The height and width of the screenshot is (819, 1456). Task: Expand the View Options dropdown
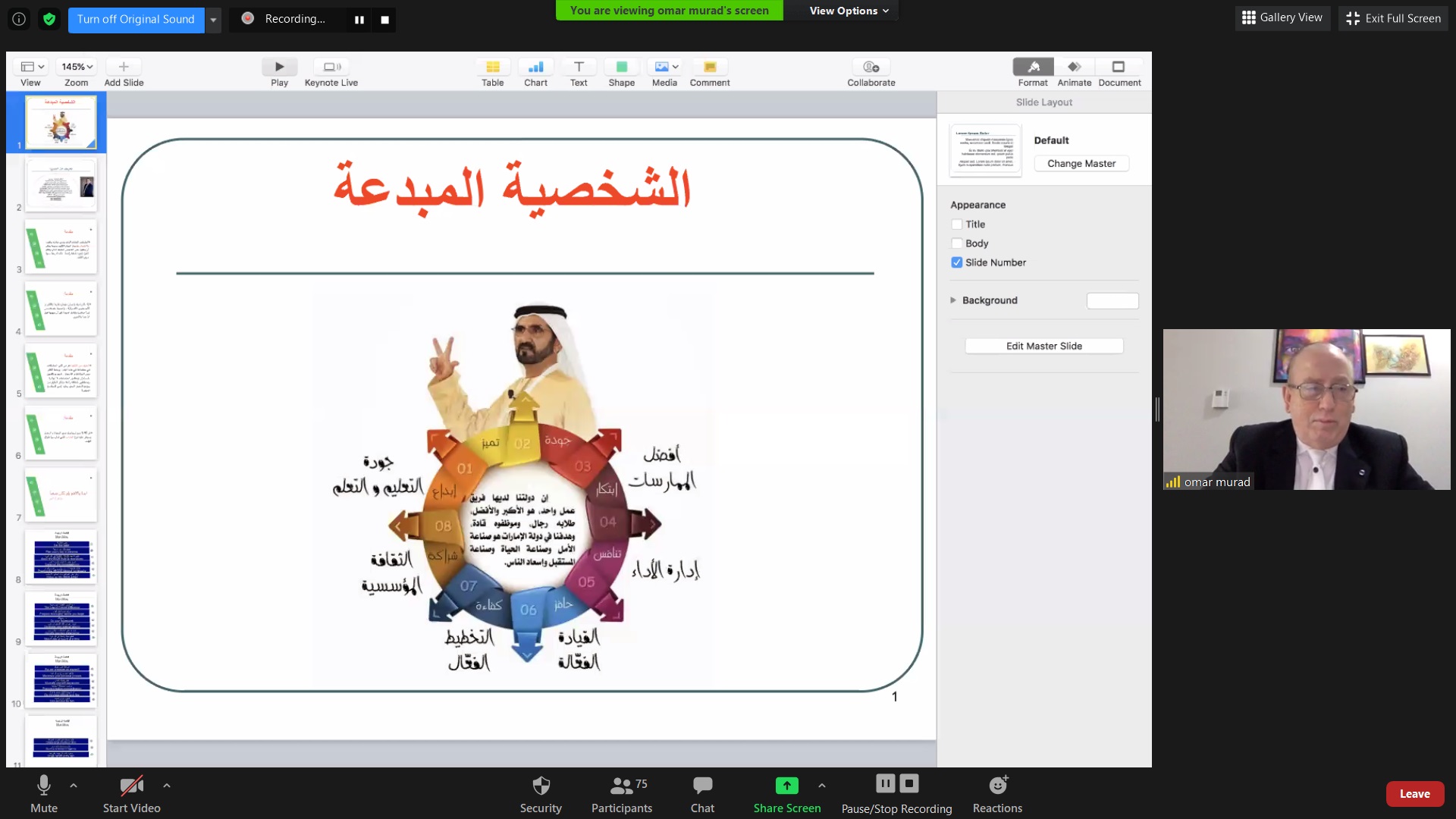pos(849,11)
